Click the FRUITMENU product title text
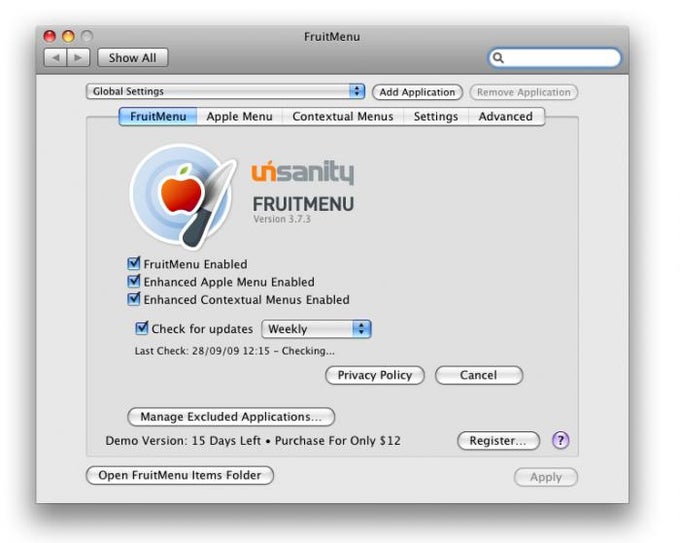Screen dimensions: 680x543 303,204
